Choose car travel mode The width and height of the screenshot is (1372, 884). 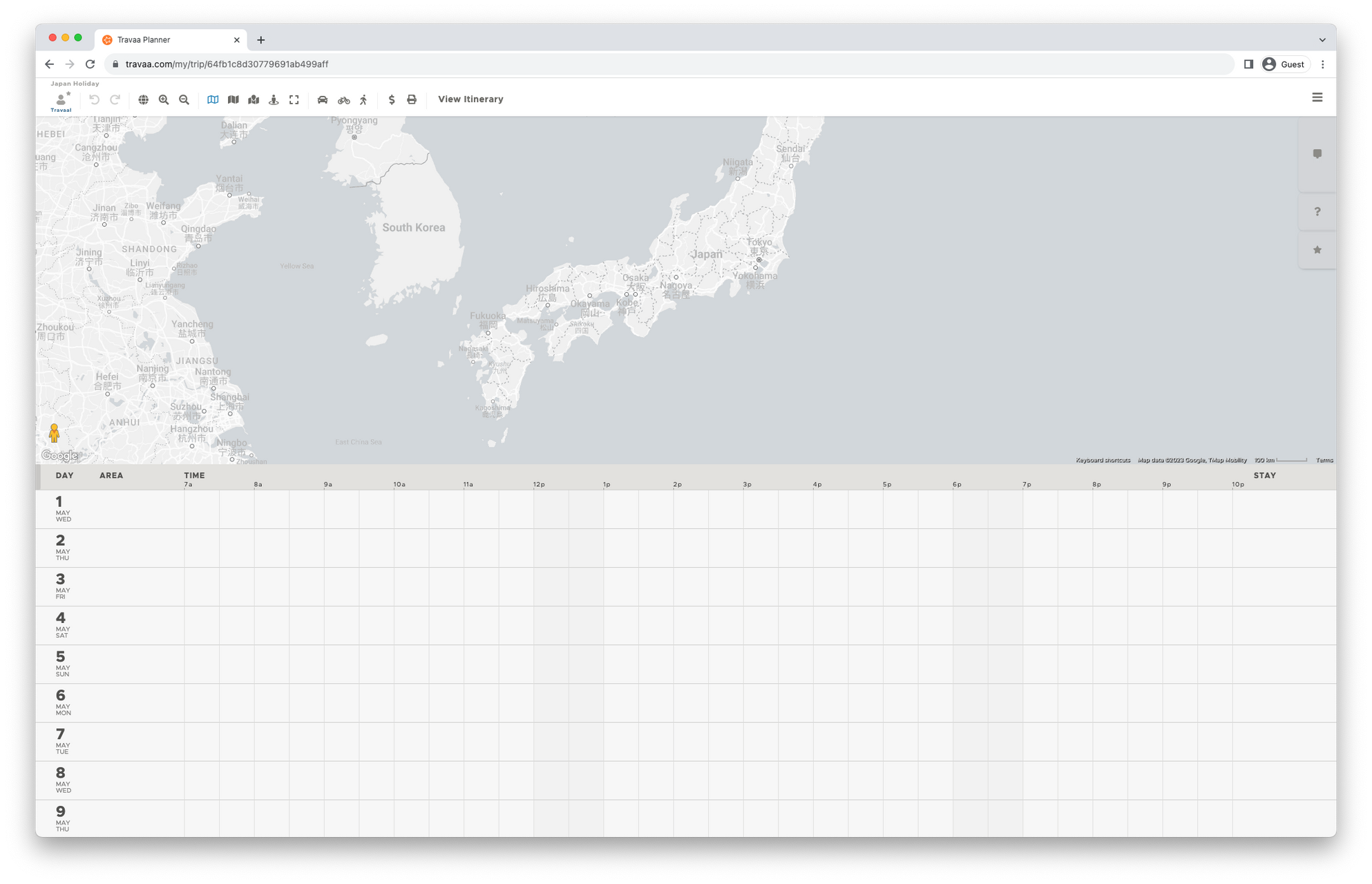click(x=323, y=99)
